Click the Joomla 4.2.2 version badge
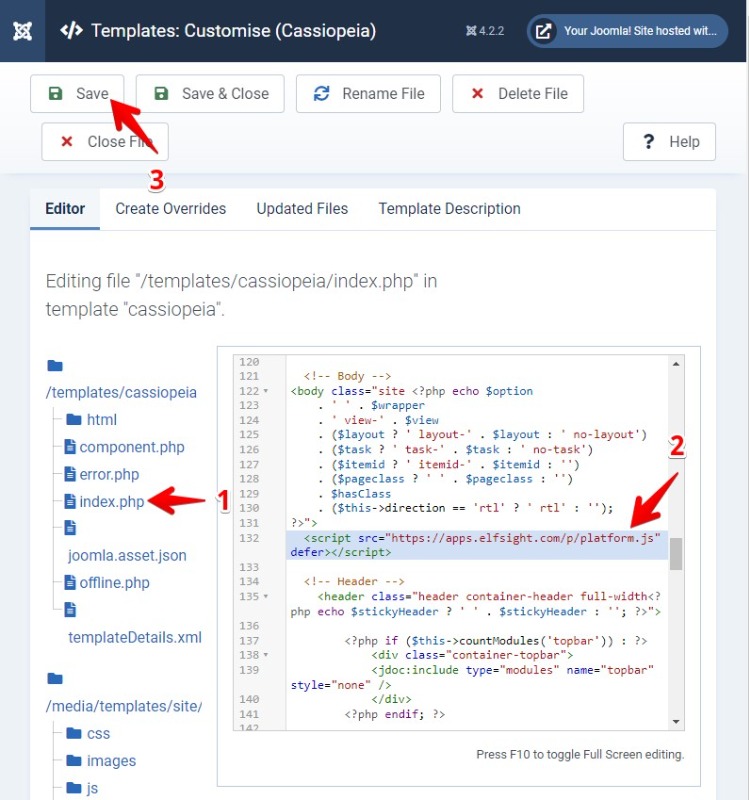The width and height of the screenshot is (749, 800). click(x=485, y=31)
